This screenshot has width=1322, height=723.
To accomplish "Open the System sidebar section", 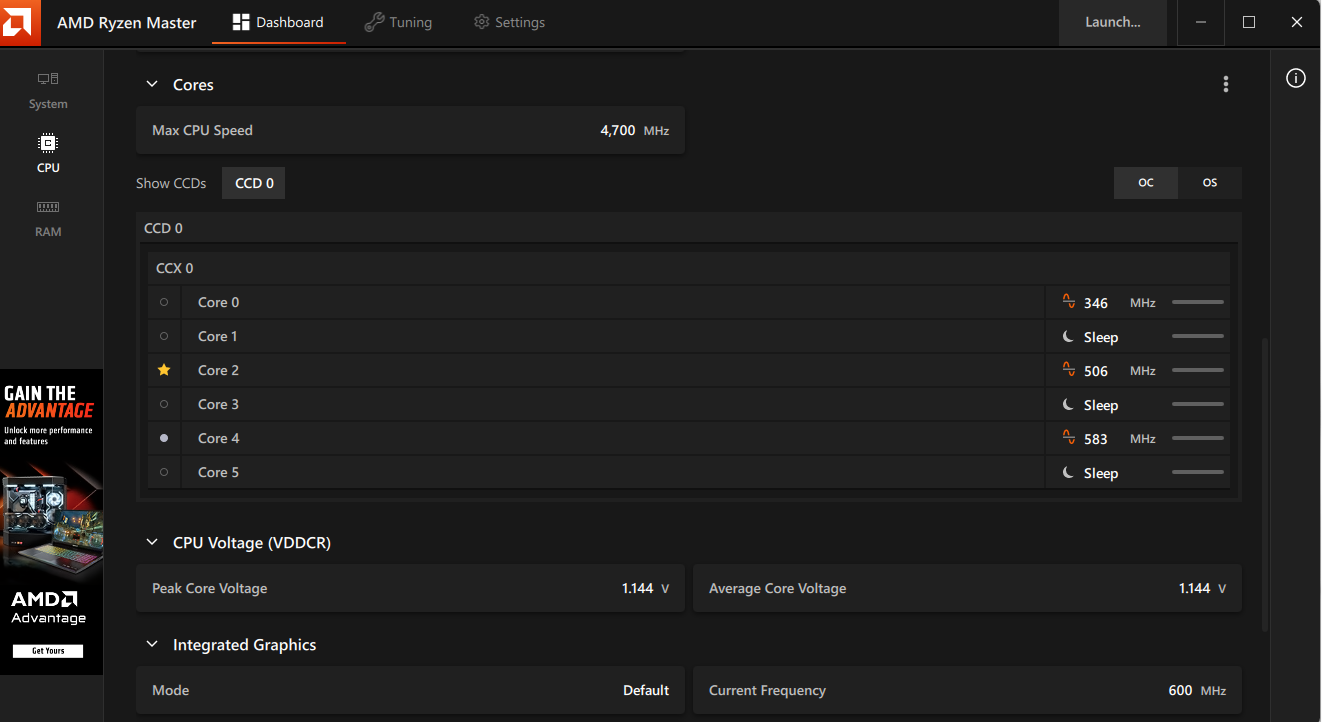I will (x=48, y=91).
